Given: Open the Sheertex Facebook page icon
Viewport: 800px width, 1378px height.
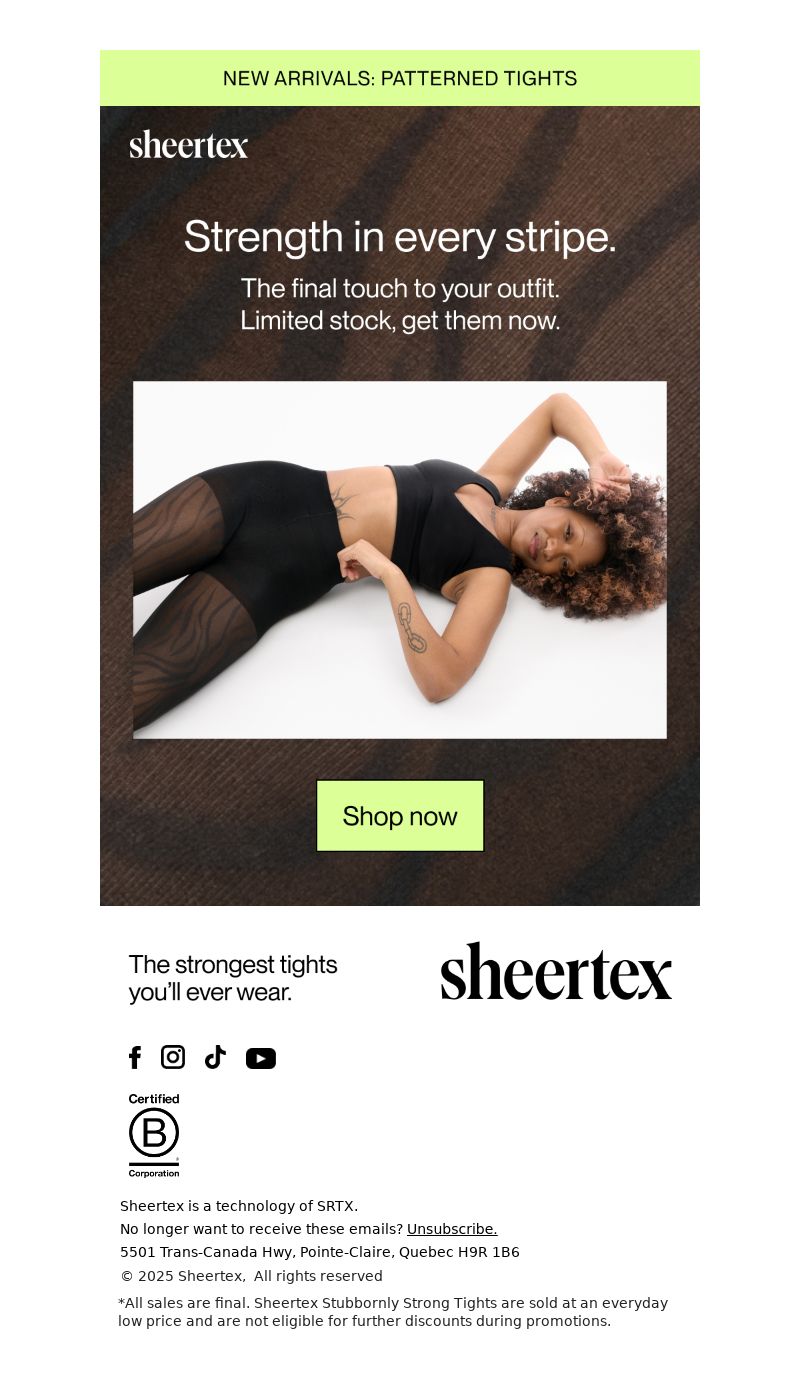Looking at the screenshot, I should point(135,1057).
